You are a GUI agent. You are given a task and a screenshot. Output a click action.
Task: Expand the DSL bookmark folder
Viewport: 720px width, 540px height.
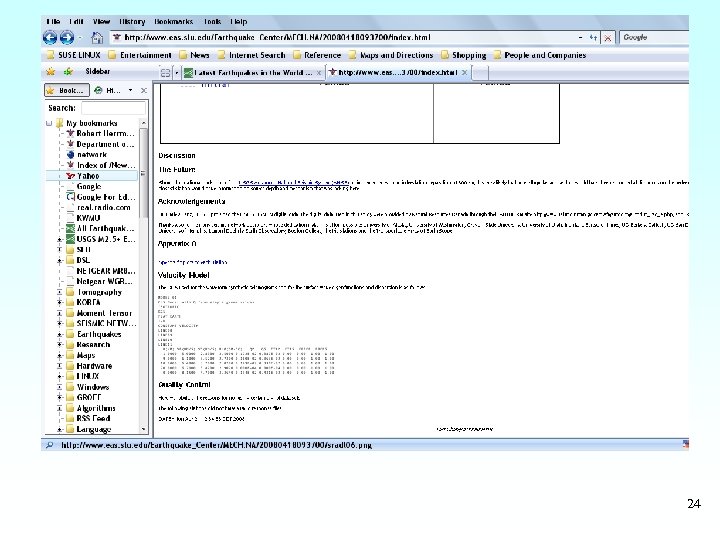tap(59, 260)
